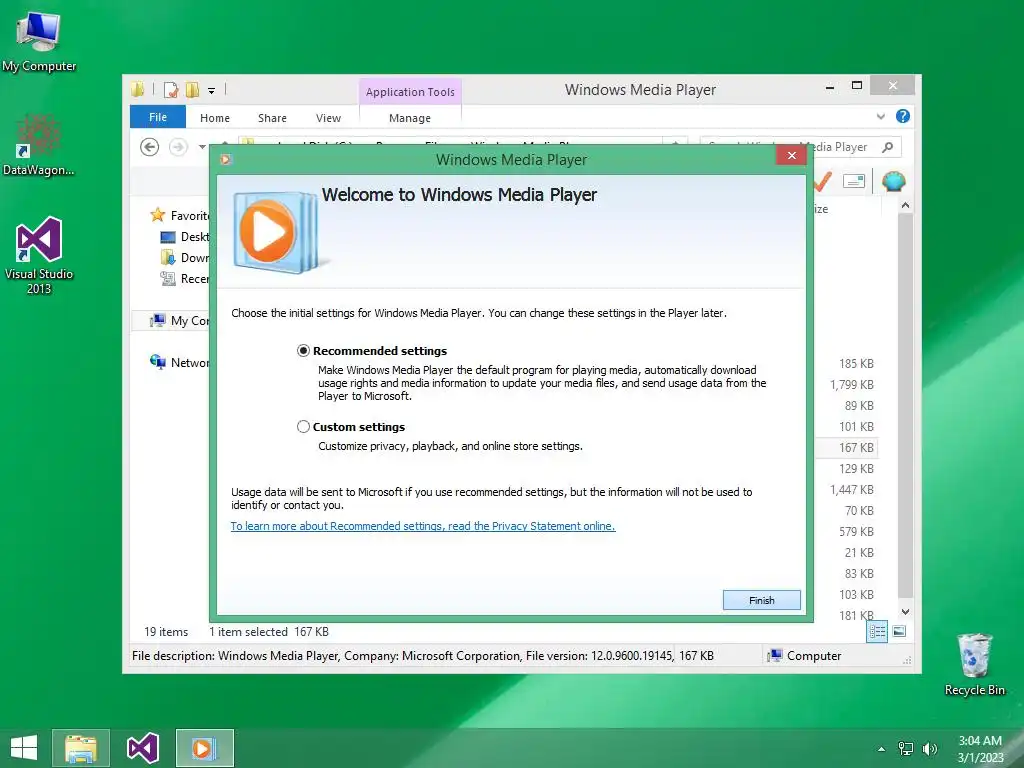Image resolution: width=1024 pixels, height=768 pixels.
Task: Click the blue shell toolbar icon
Action: coord(893,181)
